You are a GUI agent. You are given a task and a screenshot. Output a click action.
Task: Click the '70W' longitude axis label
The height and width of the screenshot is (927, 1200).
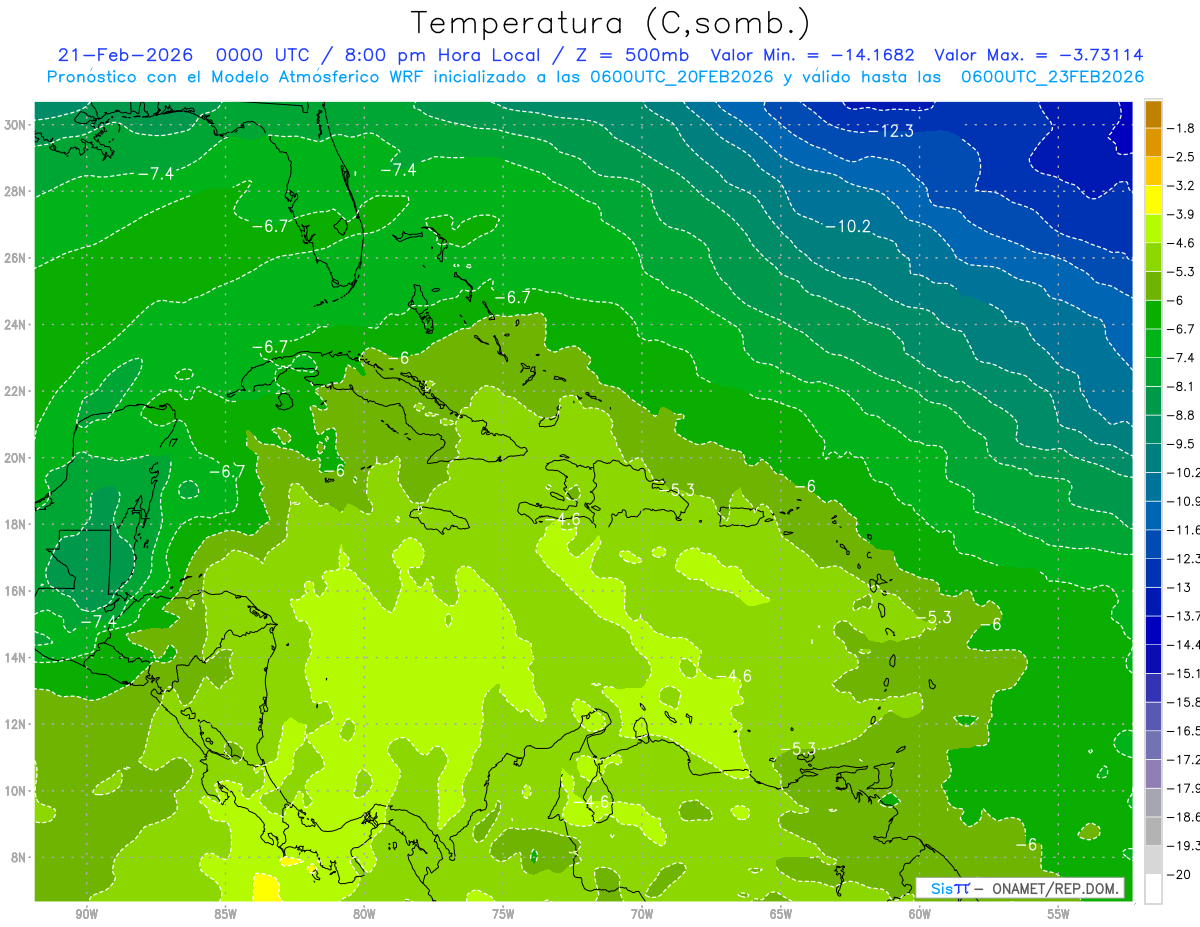(x=642, y=915)
